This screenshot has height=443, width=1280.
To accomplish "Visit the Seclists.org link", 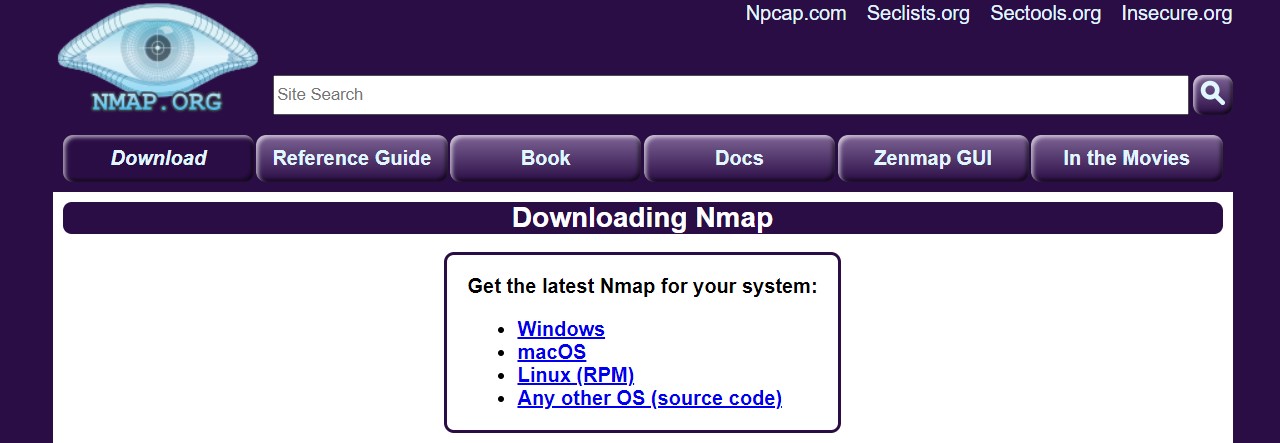I will pyautogui.click(x=918, y=13).
